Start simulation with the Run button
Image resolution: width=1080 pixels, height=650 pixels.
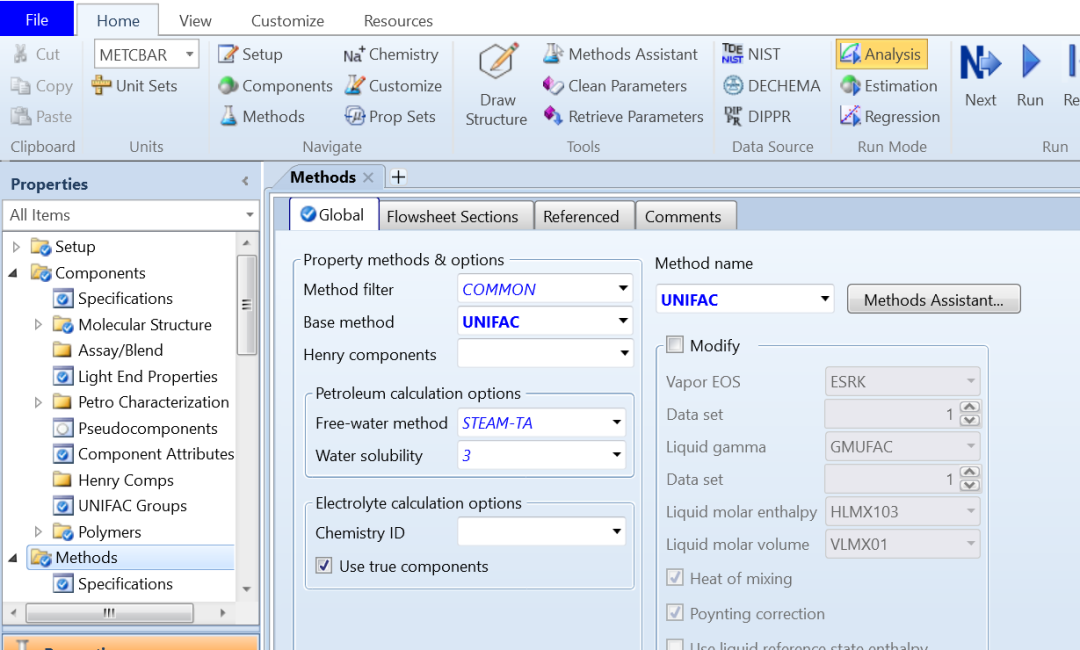(x=1030, y=76)
